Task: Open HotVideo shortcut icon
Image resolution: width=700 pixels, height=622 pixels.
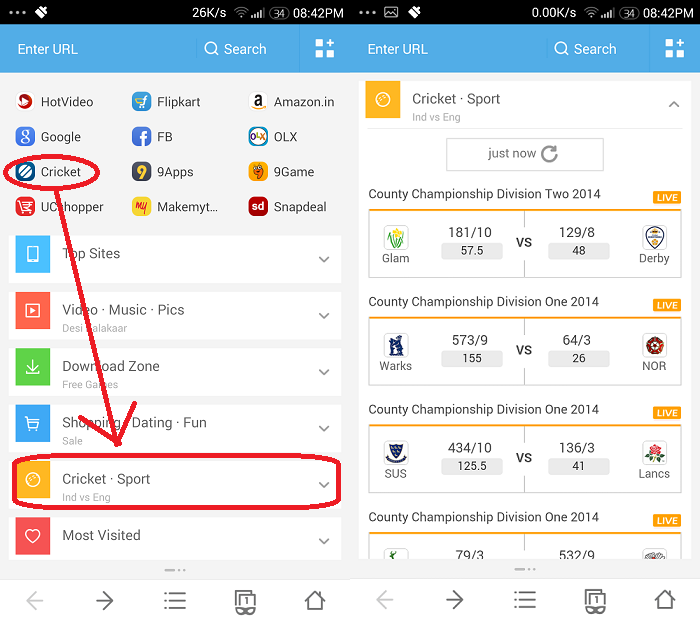Action: 25,101
